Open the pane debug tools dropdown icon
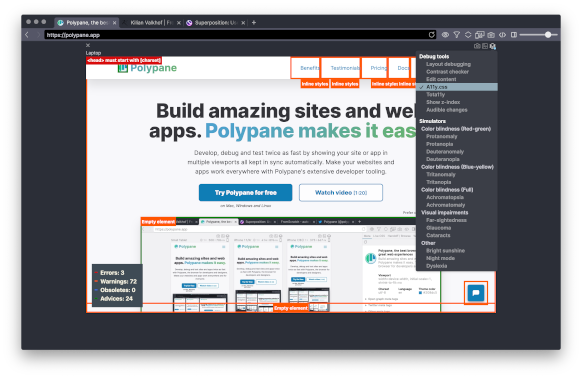The width and height of the screenshot is (582, 378). (493, 46)
